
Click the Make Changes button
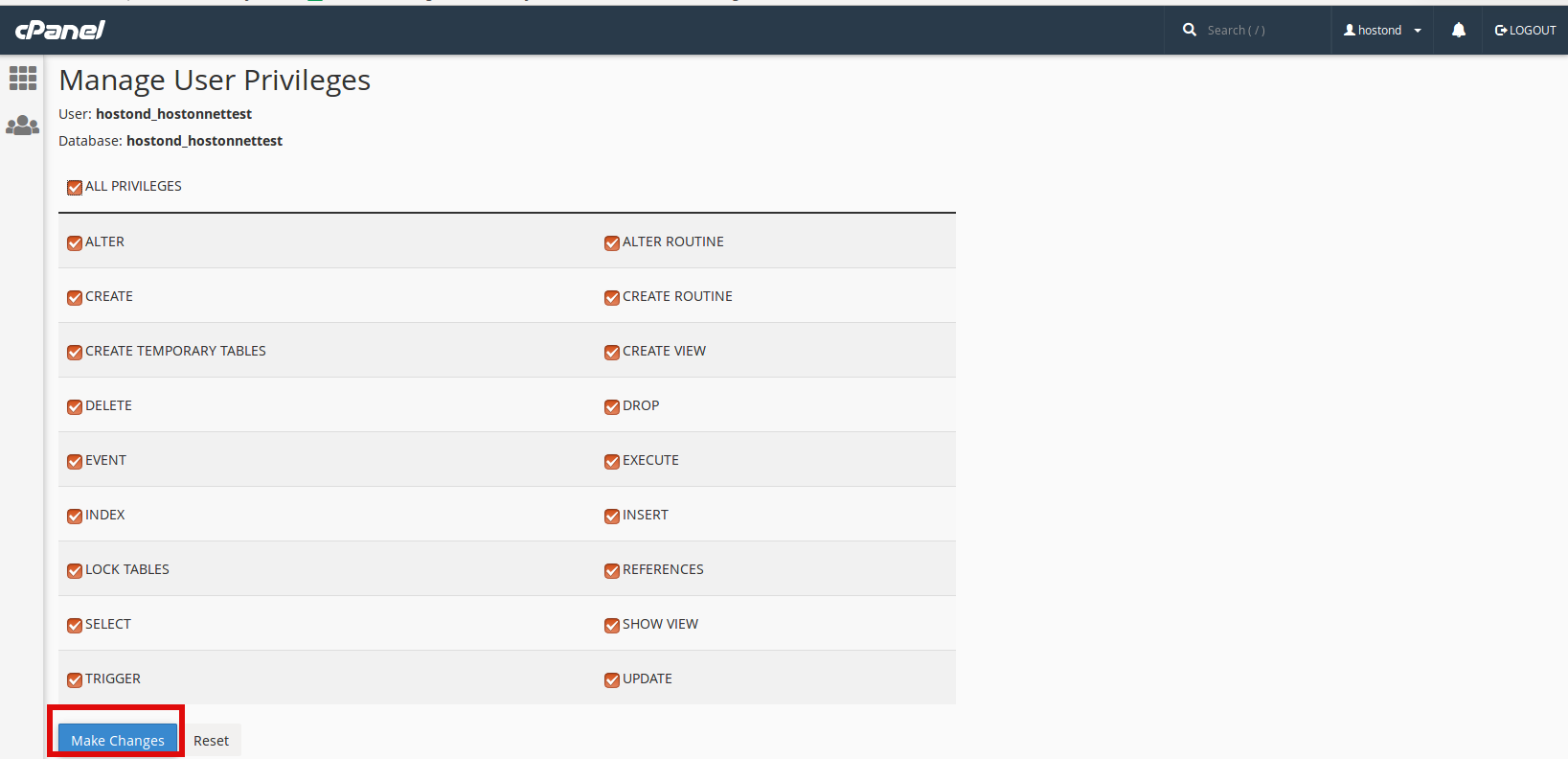118,740
